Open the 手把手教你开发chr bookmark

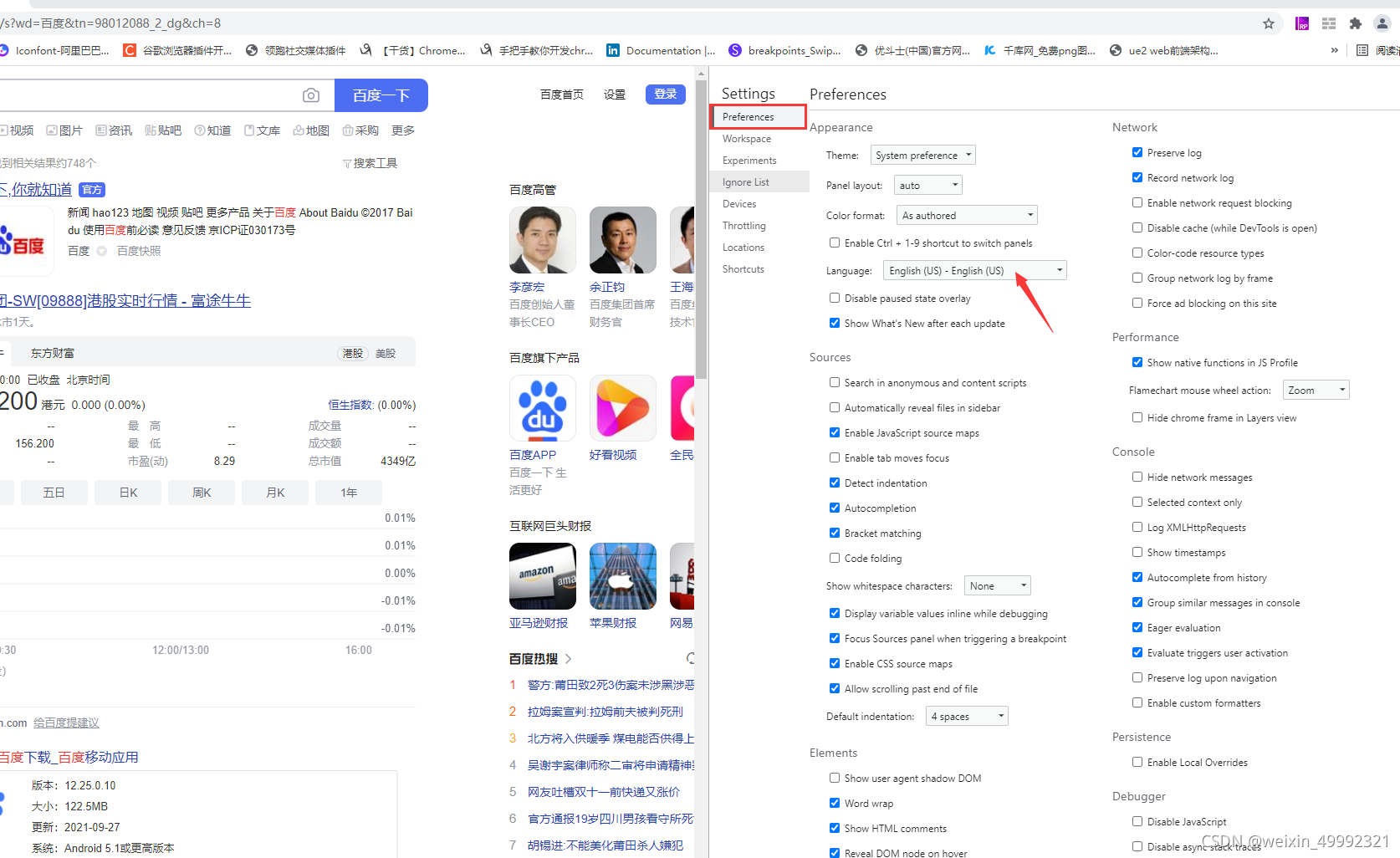pyautogui.click(x=536, y=50)
